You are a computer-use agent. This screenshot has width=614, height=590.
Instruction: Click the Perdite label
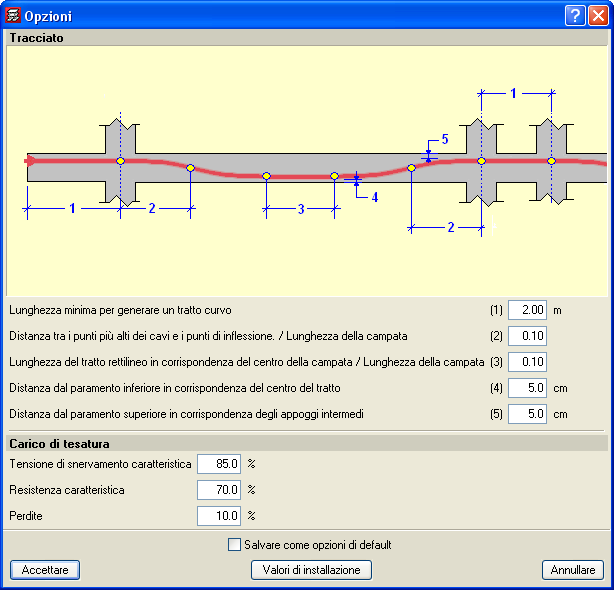coord(26,516)
